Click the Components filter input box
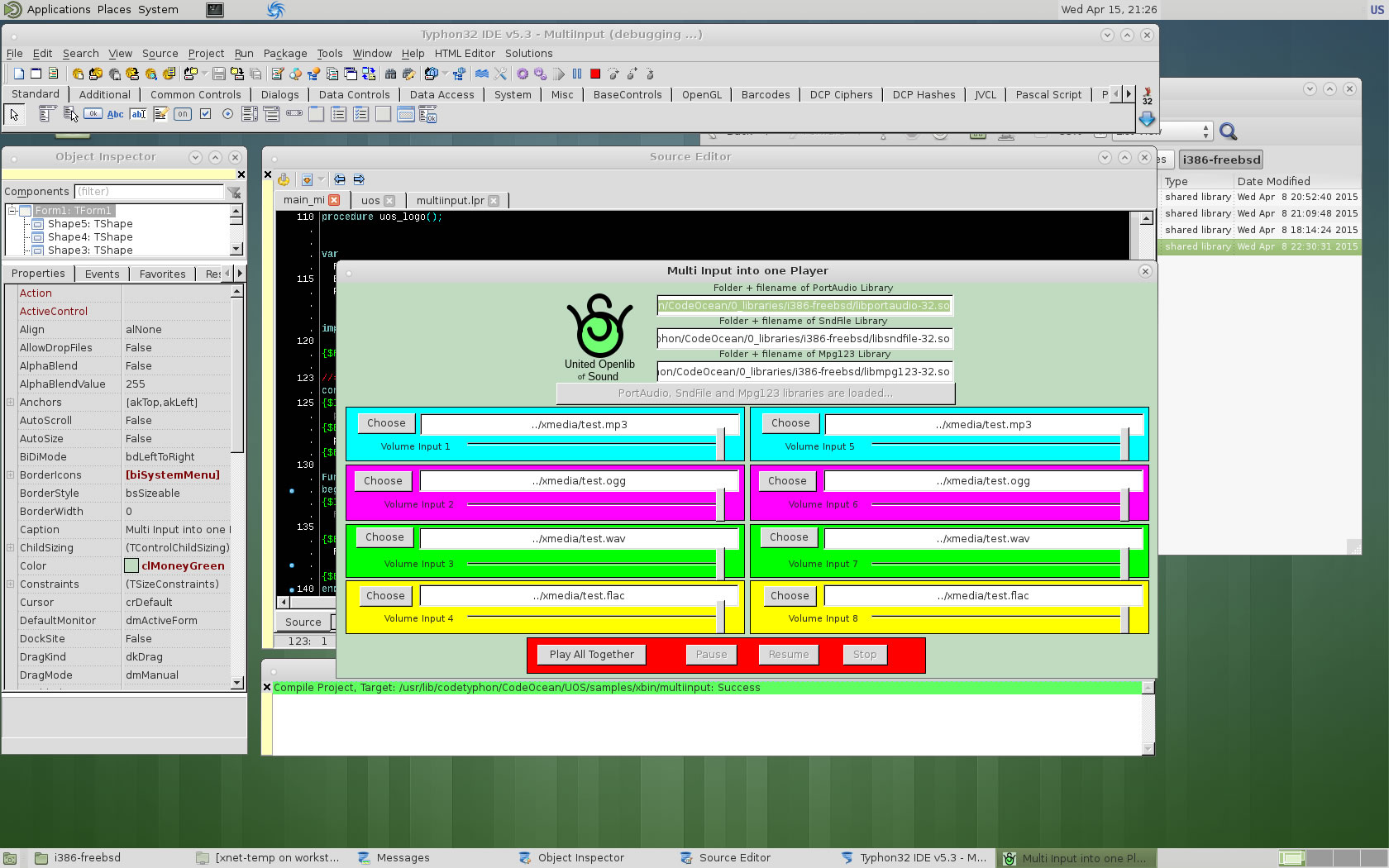1389x868 pixels. coord(149,192)
